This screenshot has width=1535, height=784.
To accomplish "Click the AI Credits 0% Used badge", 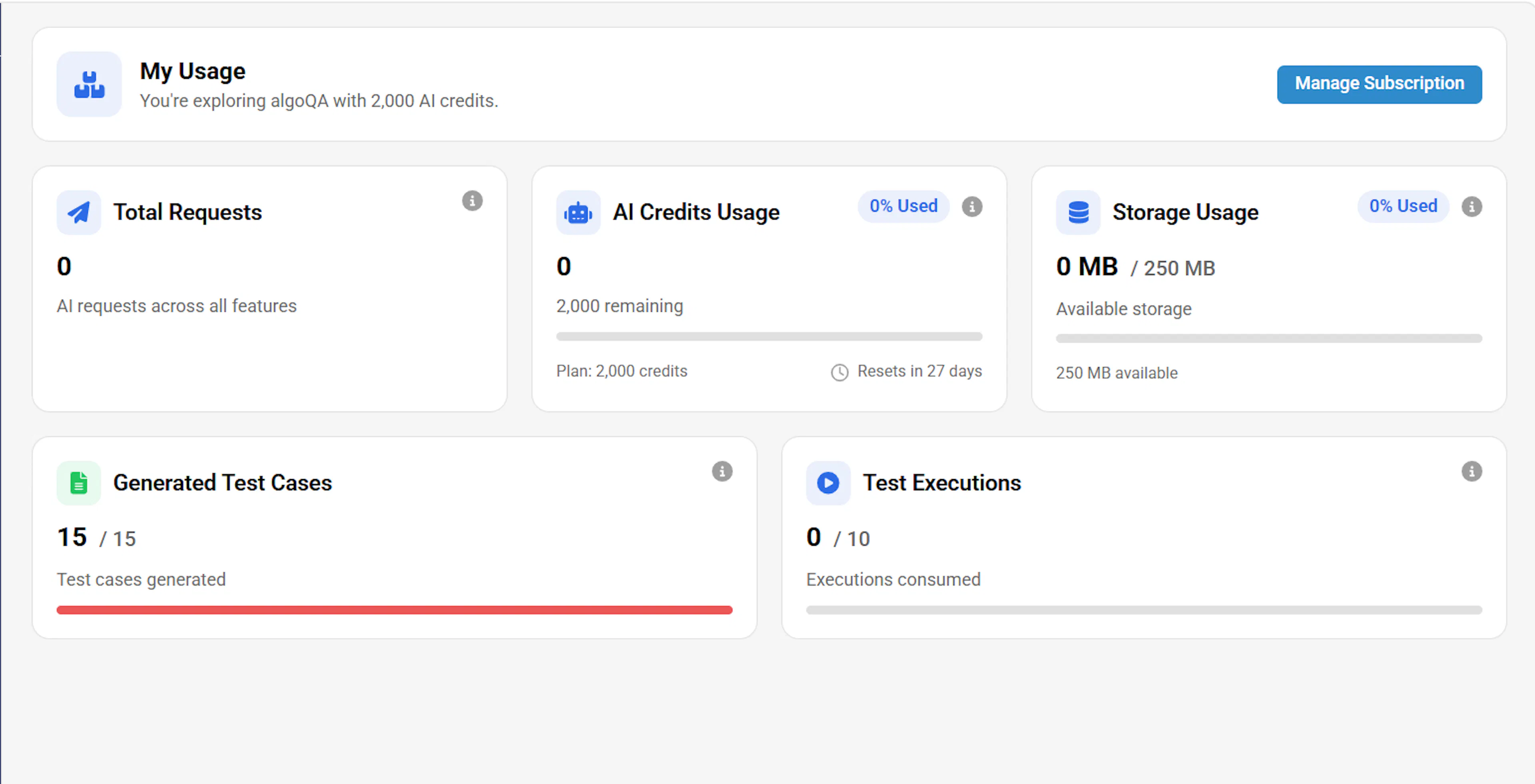I will pos(903,206).
